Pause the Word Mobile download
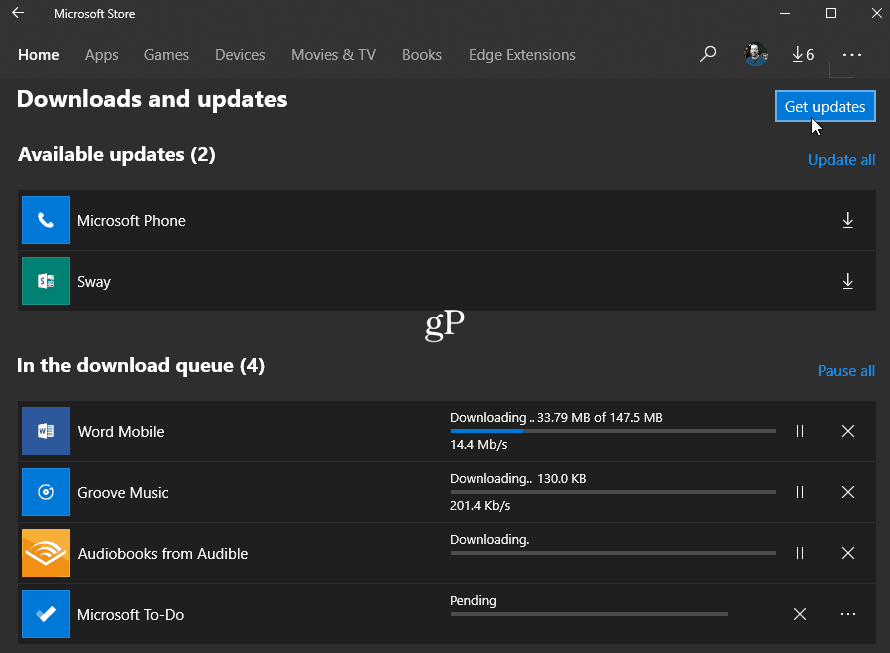 pyautogui.click(x=800, y=431)
